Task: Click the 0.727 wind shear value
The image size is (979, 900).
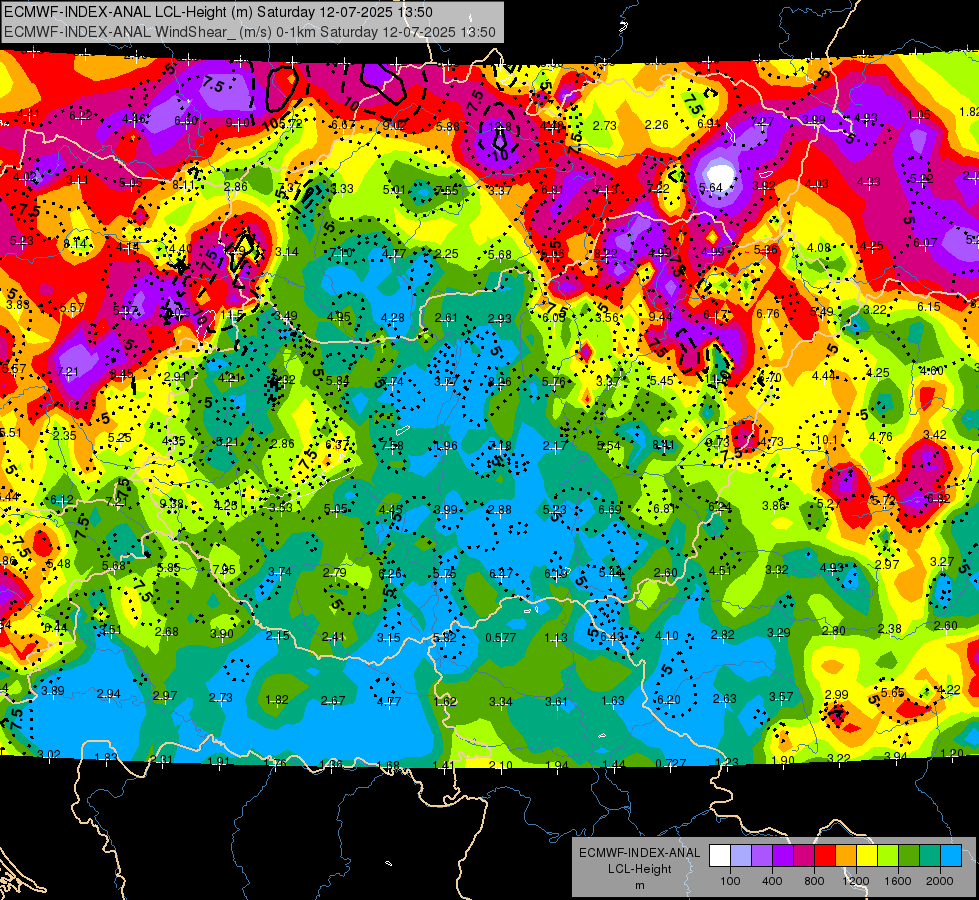Action: (x=671, y=763)
